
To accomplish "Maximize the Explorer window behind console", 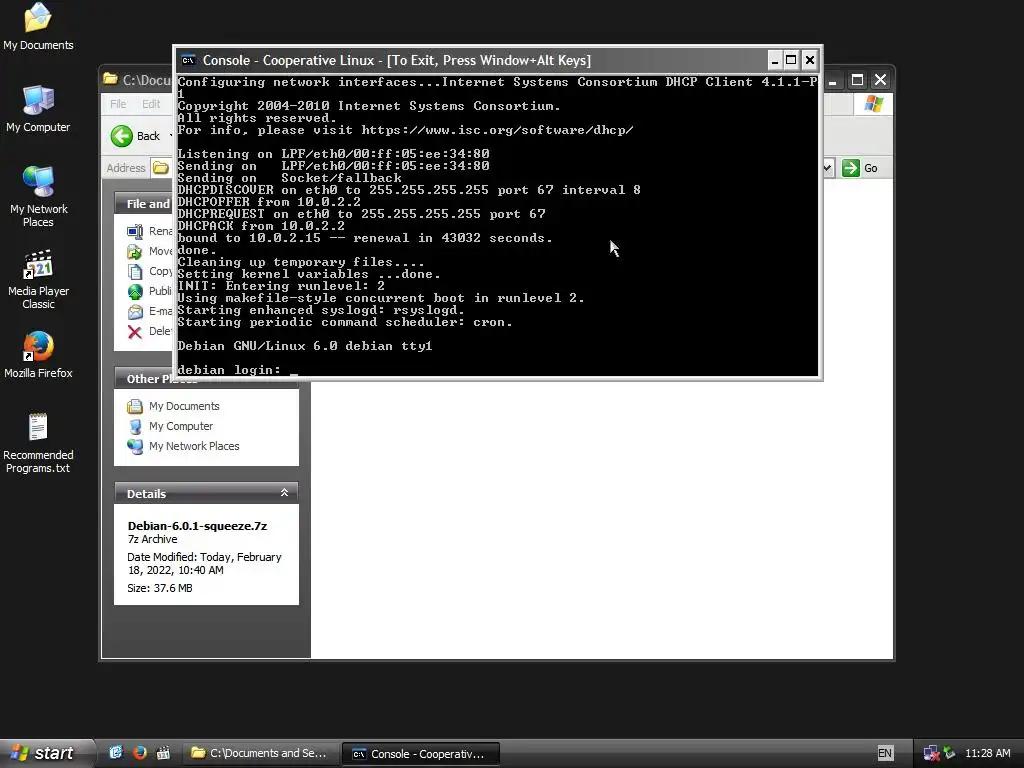I will 857,80.
